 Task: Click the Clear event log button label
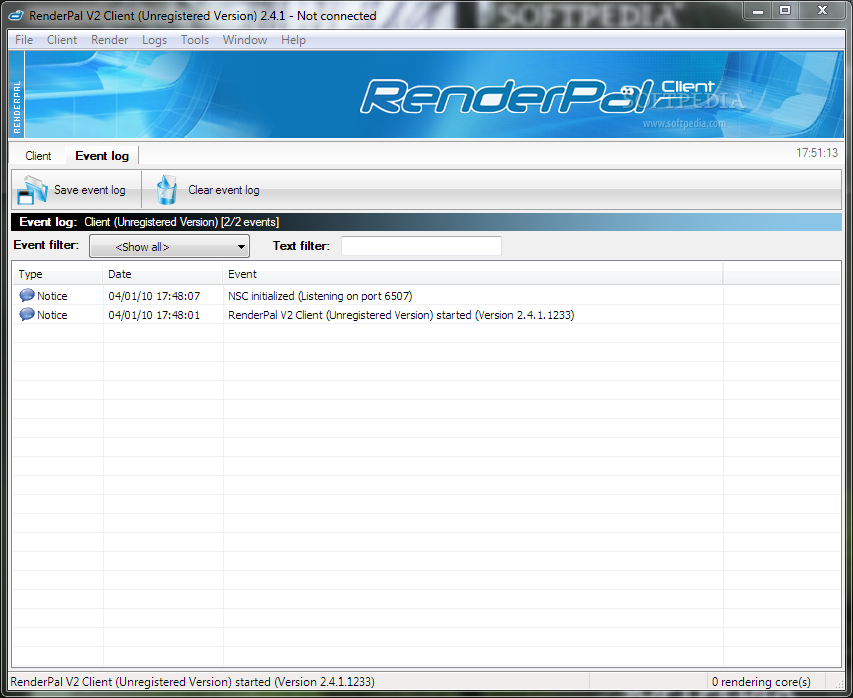click(x=224, y=190)
